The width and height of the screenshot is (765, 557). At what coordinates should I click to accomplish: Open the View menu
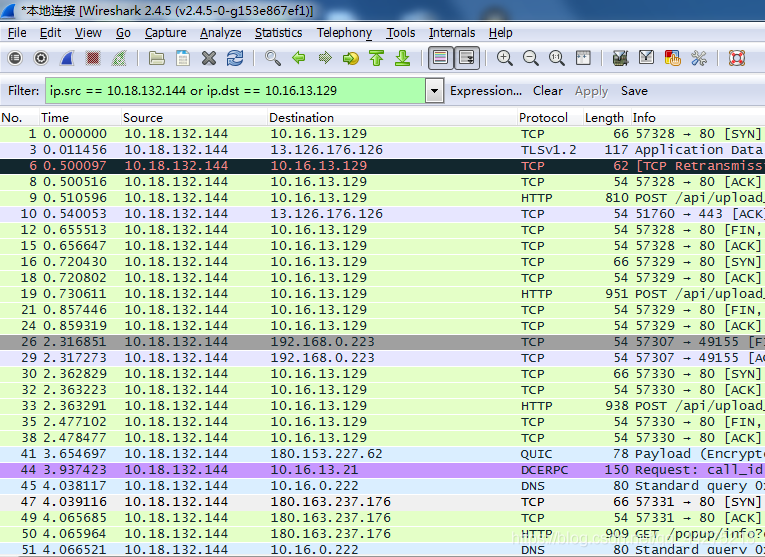[88, 33]
